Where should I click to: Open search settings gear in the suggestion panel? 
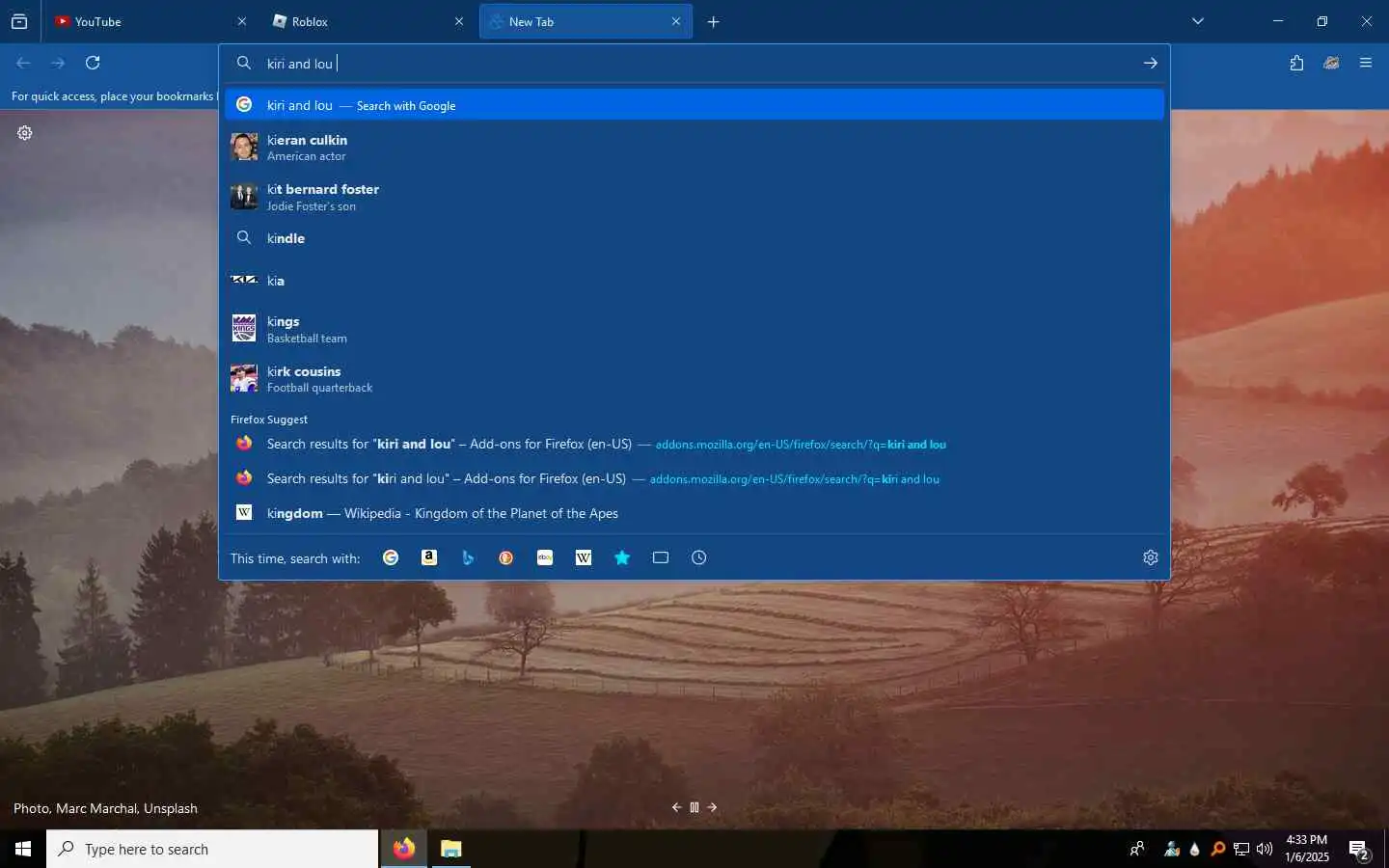pos(1150,557)
